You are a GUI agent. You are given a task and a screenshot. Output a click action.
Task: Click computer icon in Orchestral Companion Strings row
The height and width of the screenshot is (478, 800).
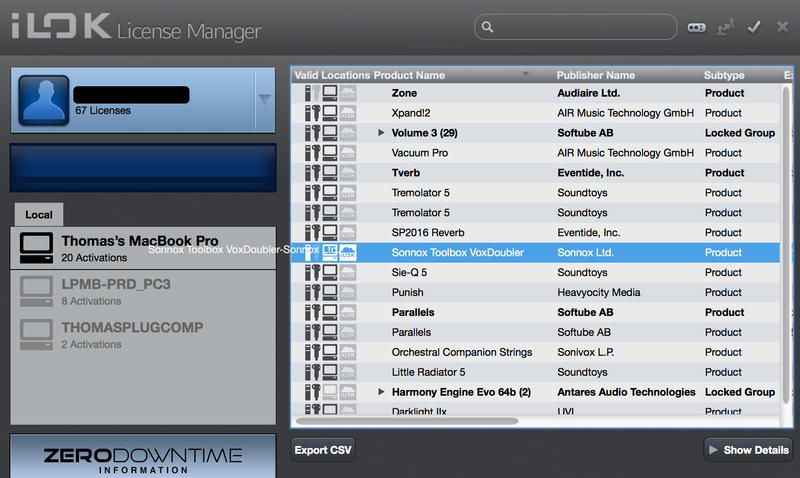click(330, 352)
